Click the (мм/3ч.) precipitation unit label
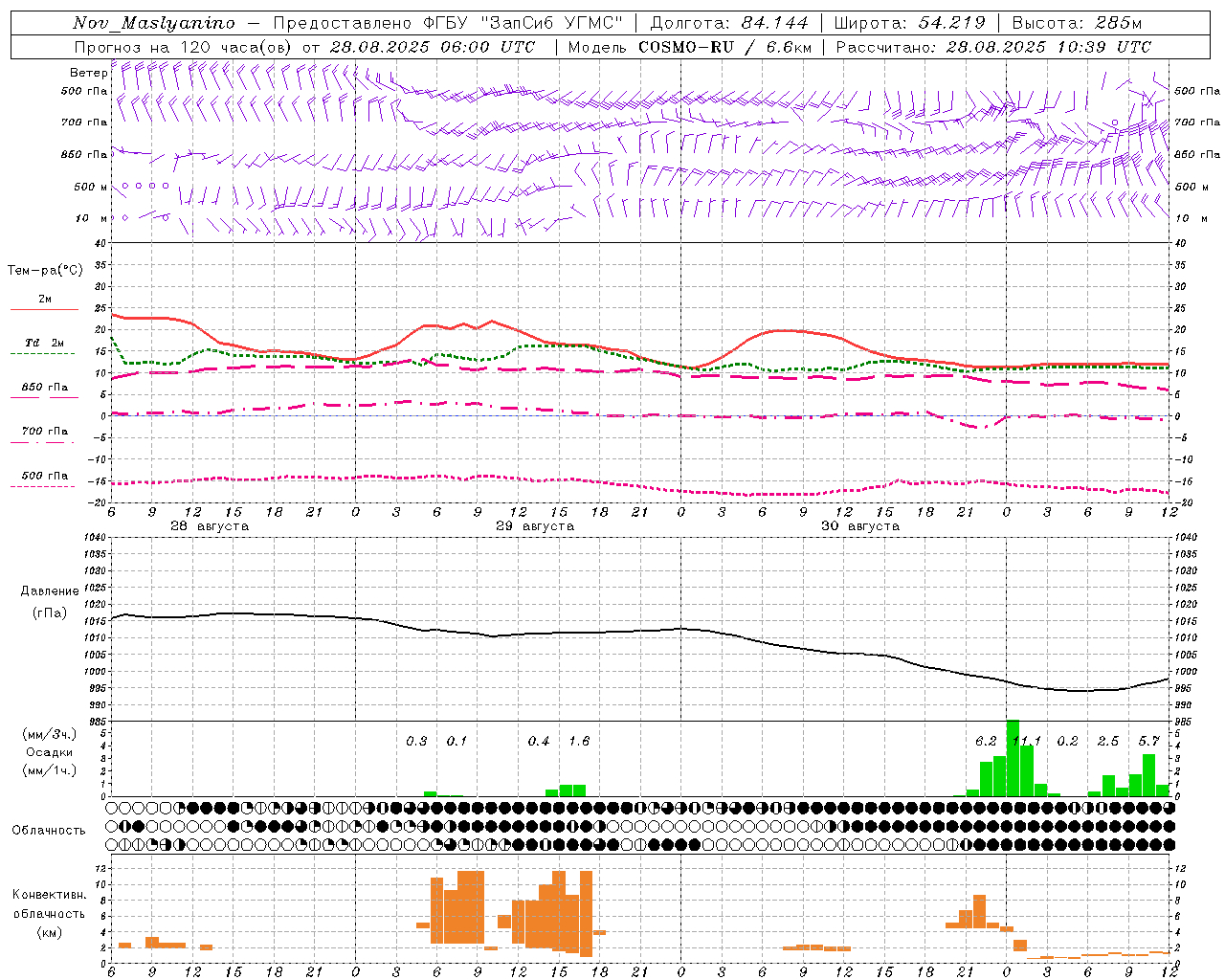The image size is (1225, 980). pyautogui.click(x=50, y=734)
